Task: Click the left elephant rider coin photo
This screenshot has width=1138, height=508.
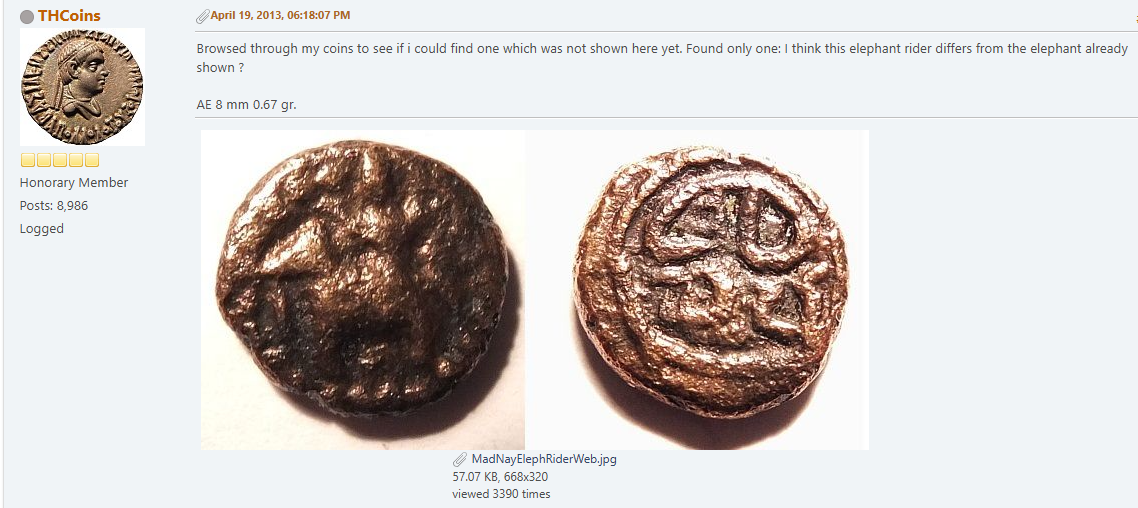Action: 363,289
